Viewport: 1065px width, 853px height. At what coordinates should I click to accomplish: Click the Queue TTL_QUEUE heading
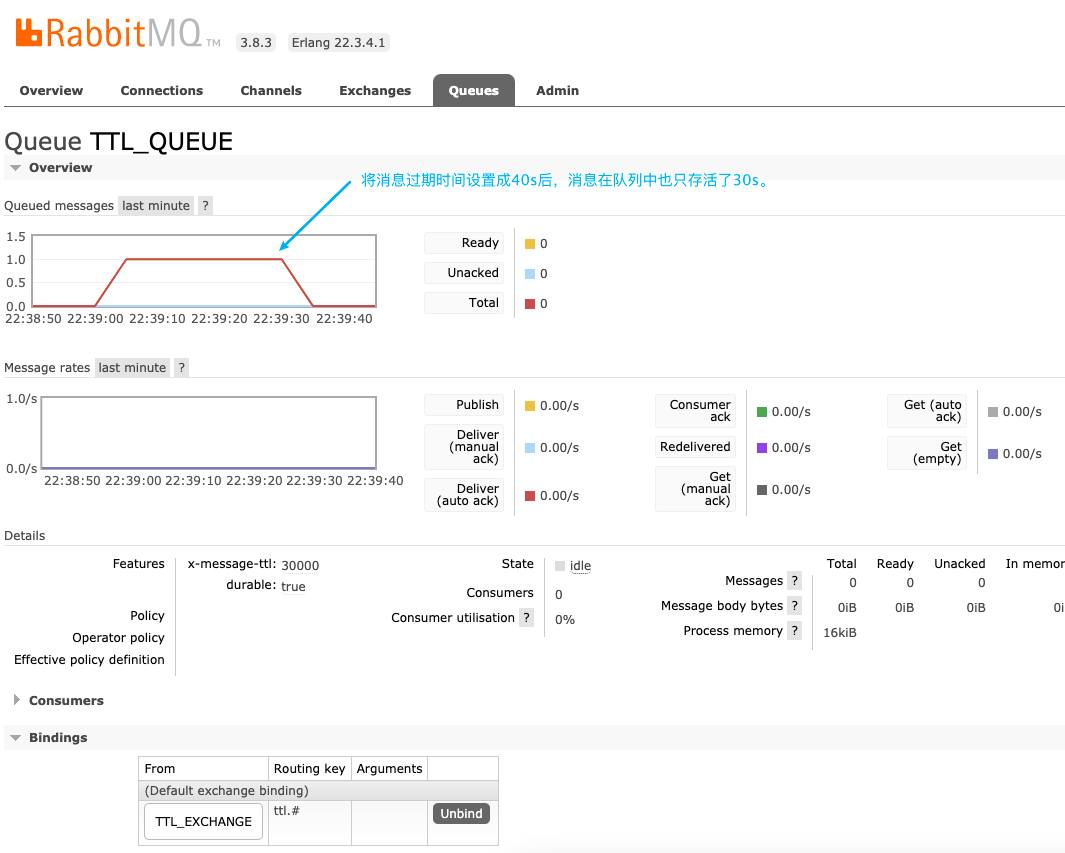pyautogui.click(x=119, y=141)
